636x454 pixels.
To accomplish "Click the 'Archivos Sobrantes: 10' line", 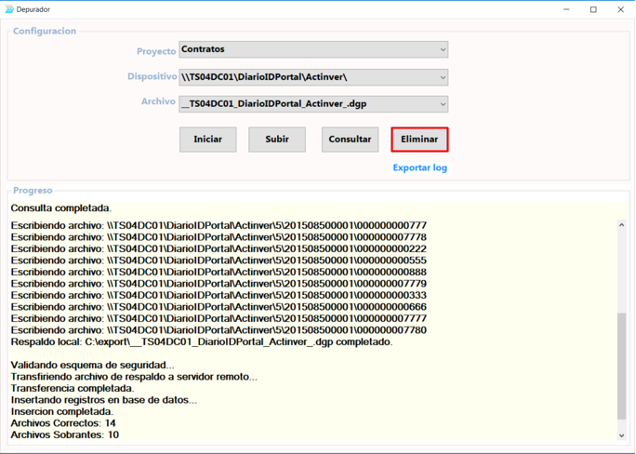I will point(64,435).
